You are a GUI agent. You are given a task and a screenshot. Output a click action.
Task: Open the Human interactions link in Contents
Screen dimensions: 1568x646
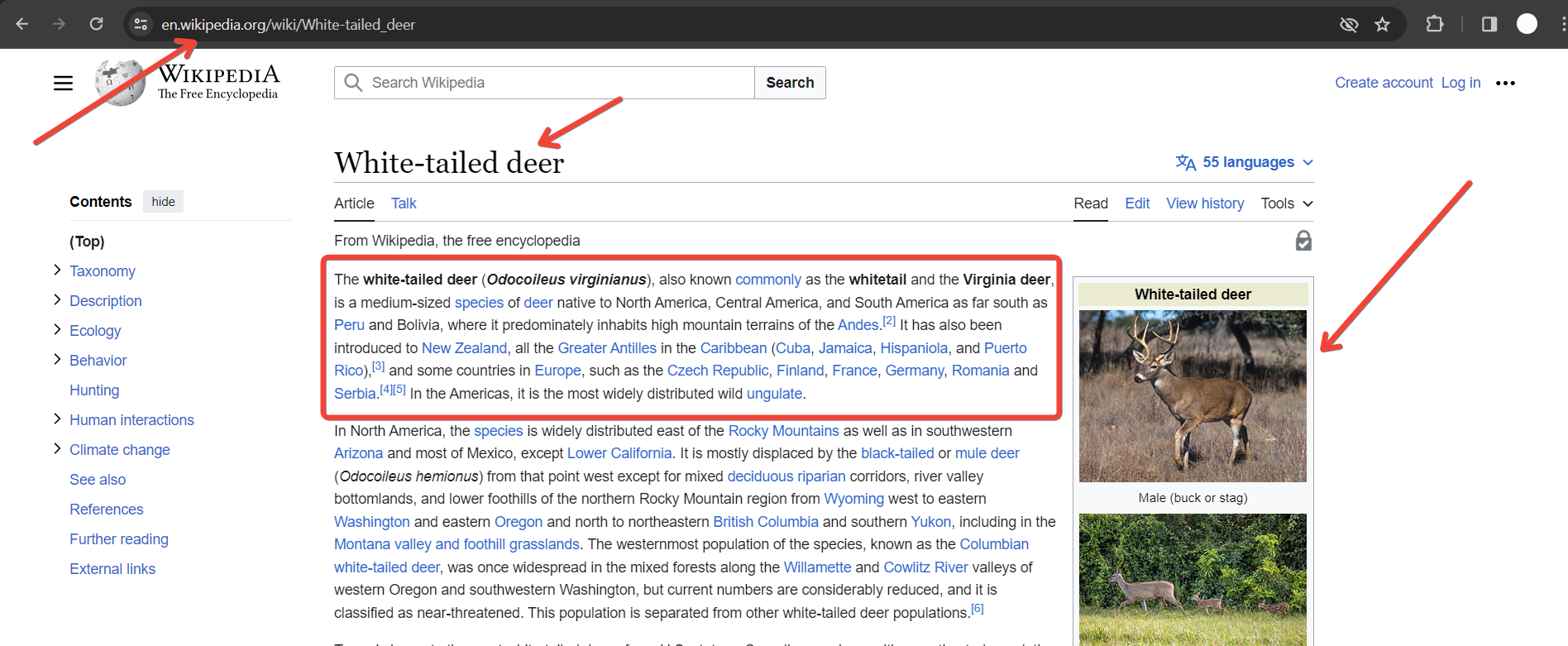coord(131,420)
